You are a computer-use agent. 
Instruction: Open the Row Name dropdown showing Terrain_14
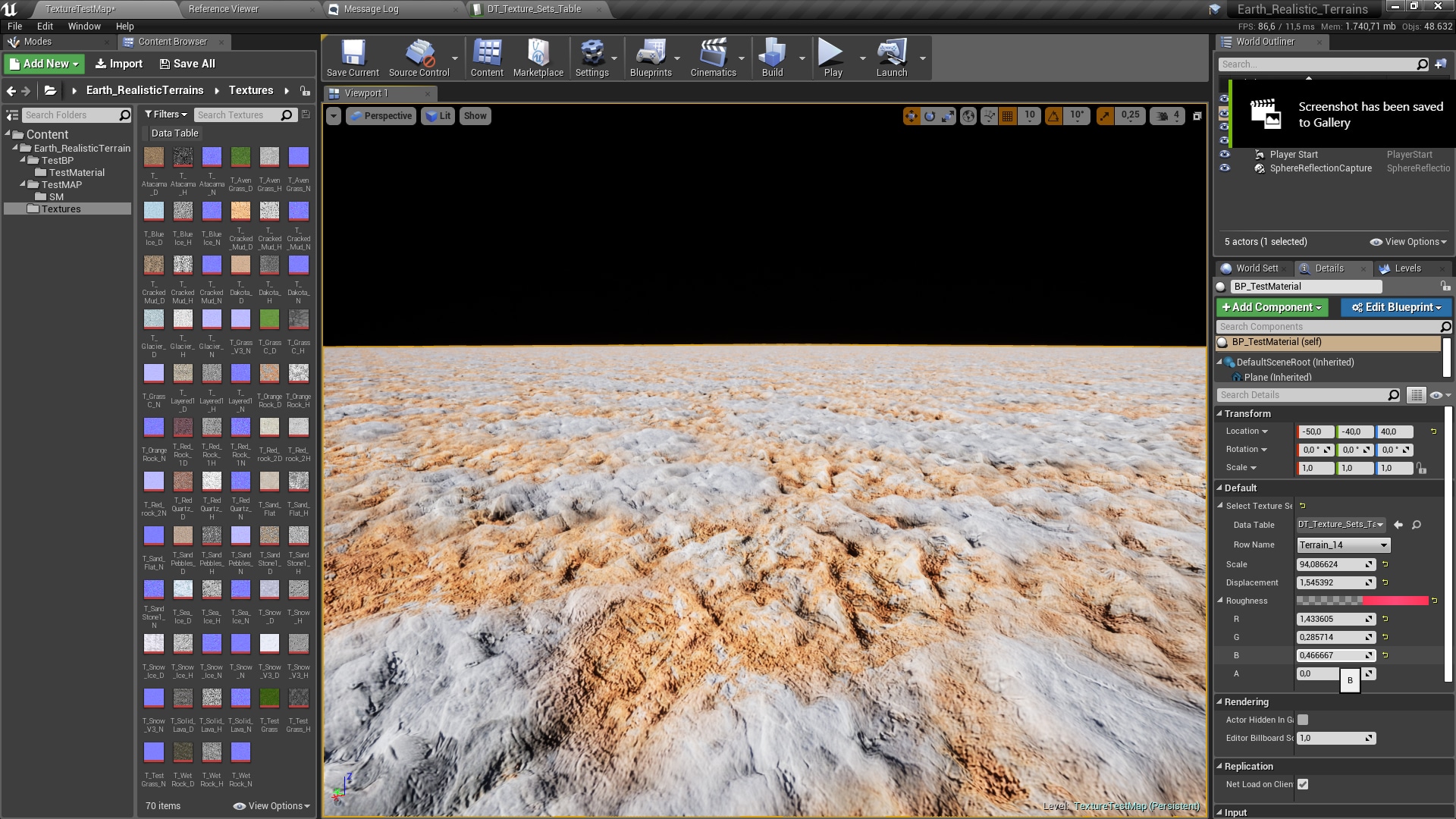(1342, 544)
